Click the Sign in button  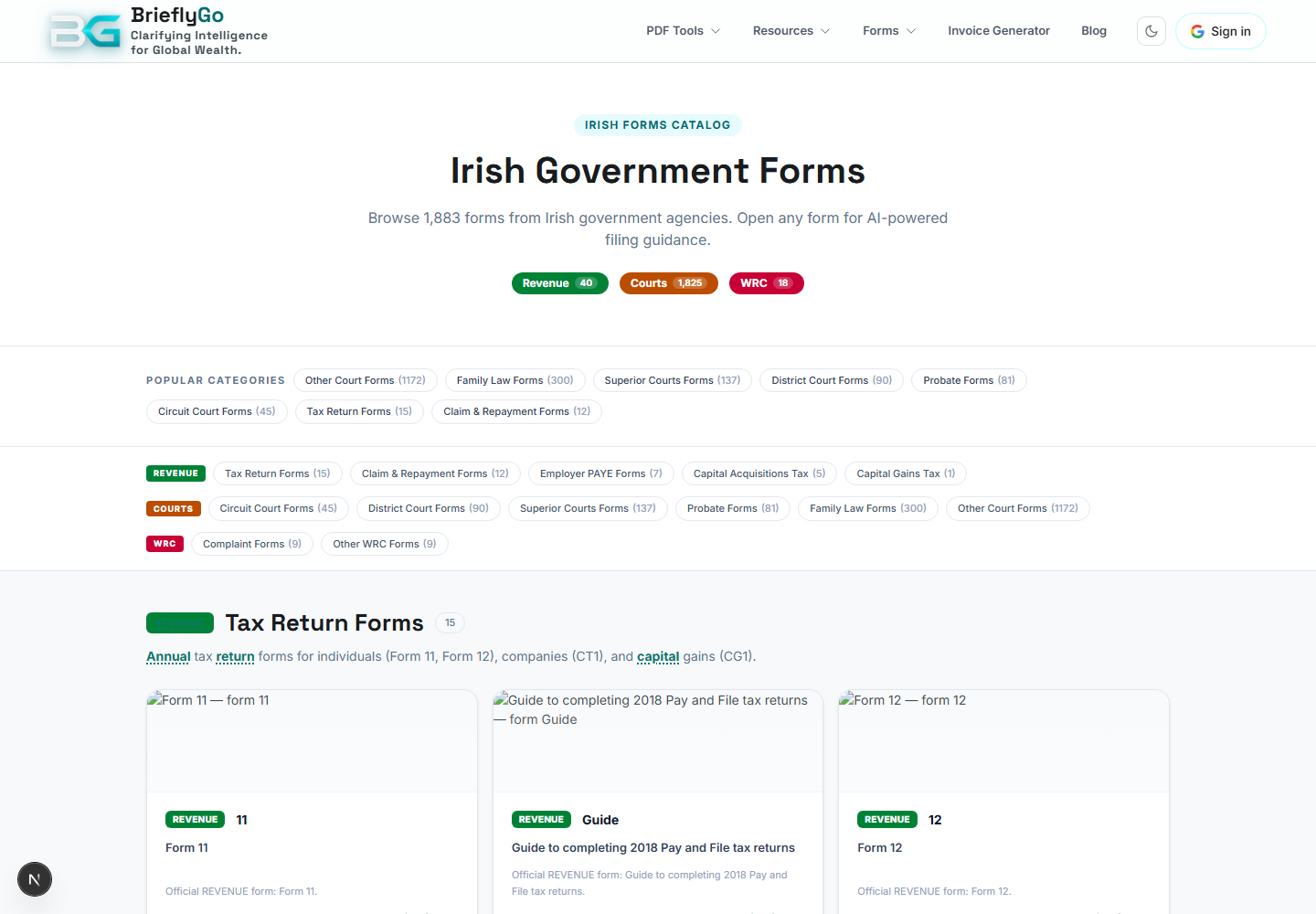click(1221, 31)
